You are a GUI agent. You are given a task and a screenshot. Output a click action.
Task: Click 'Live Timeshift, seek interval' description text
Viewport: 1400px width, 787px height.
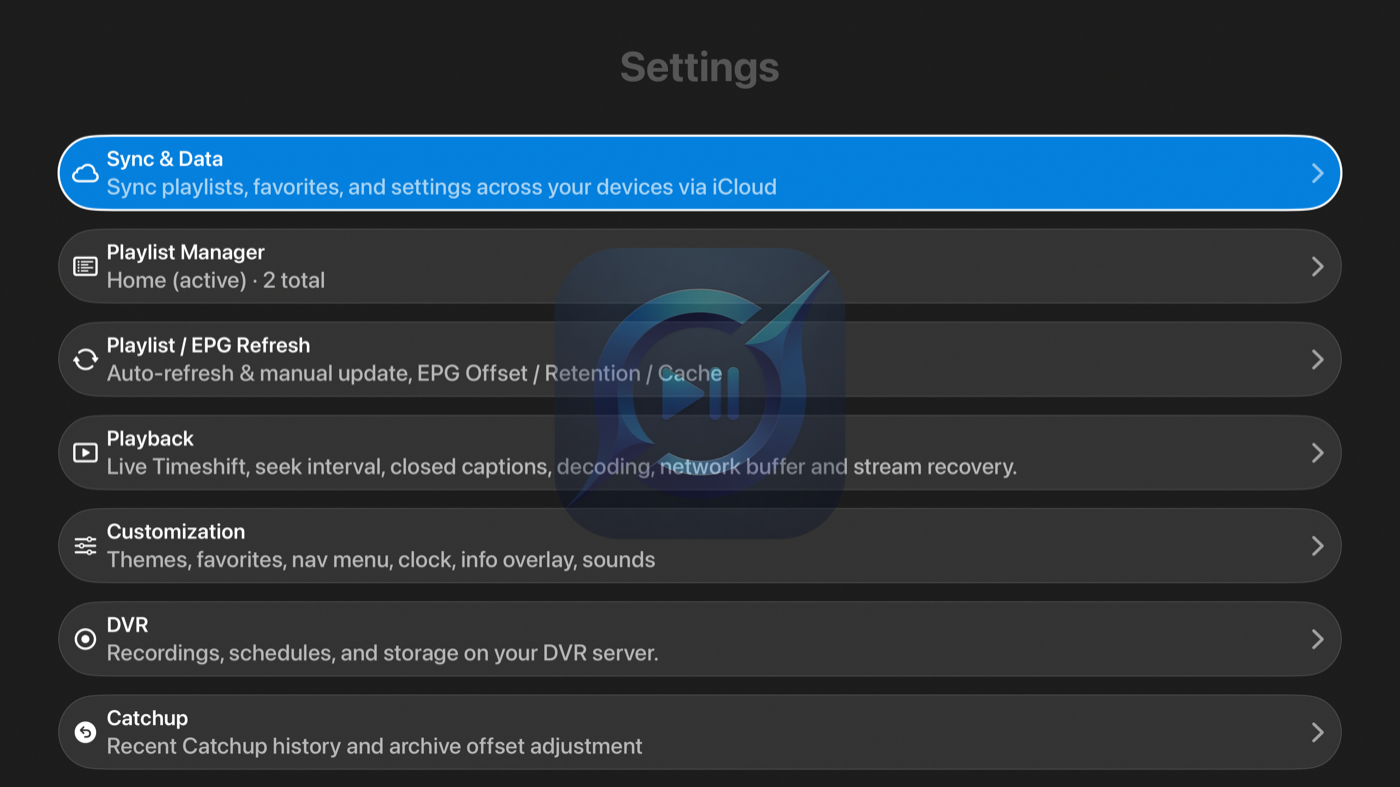coord(562,466)
